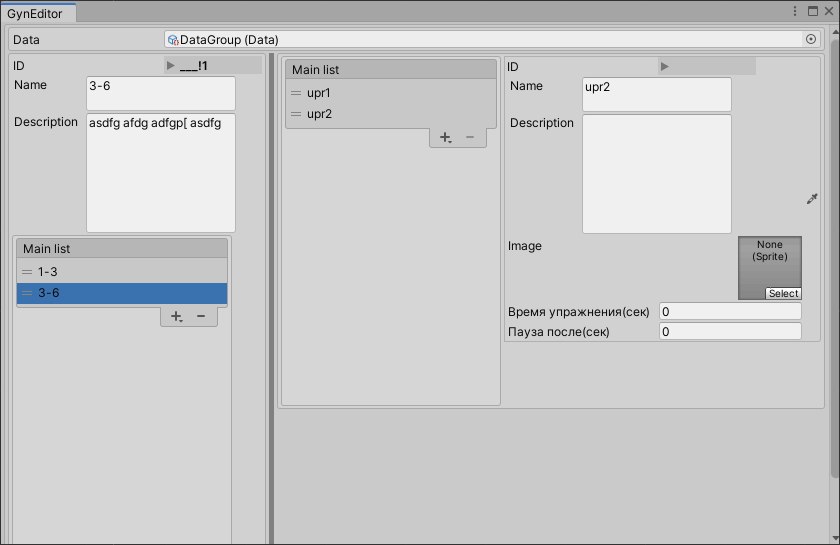Edit the Name field containing upr2

pyautogui.click(x=657, y=94)
